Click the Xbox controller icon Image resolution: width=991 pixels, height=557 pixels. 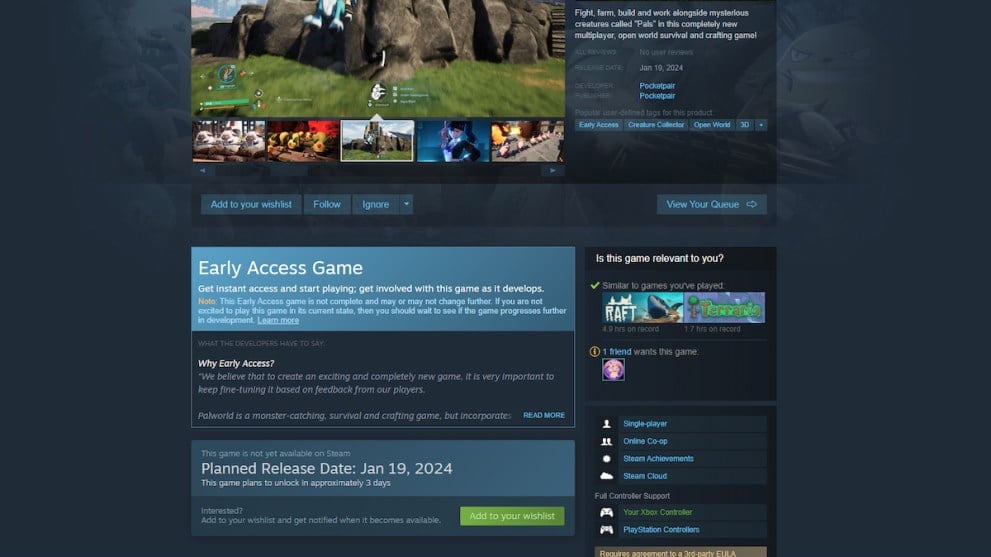point(606,512)
